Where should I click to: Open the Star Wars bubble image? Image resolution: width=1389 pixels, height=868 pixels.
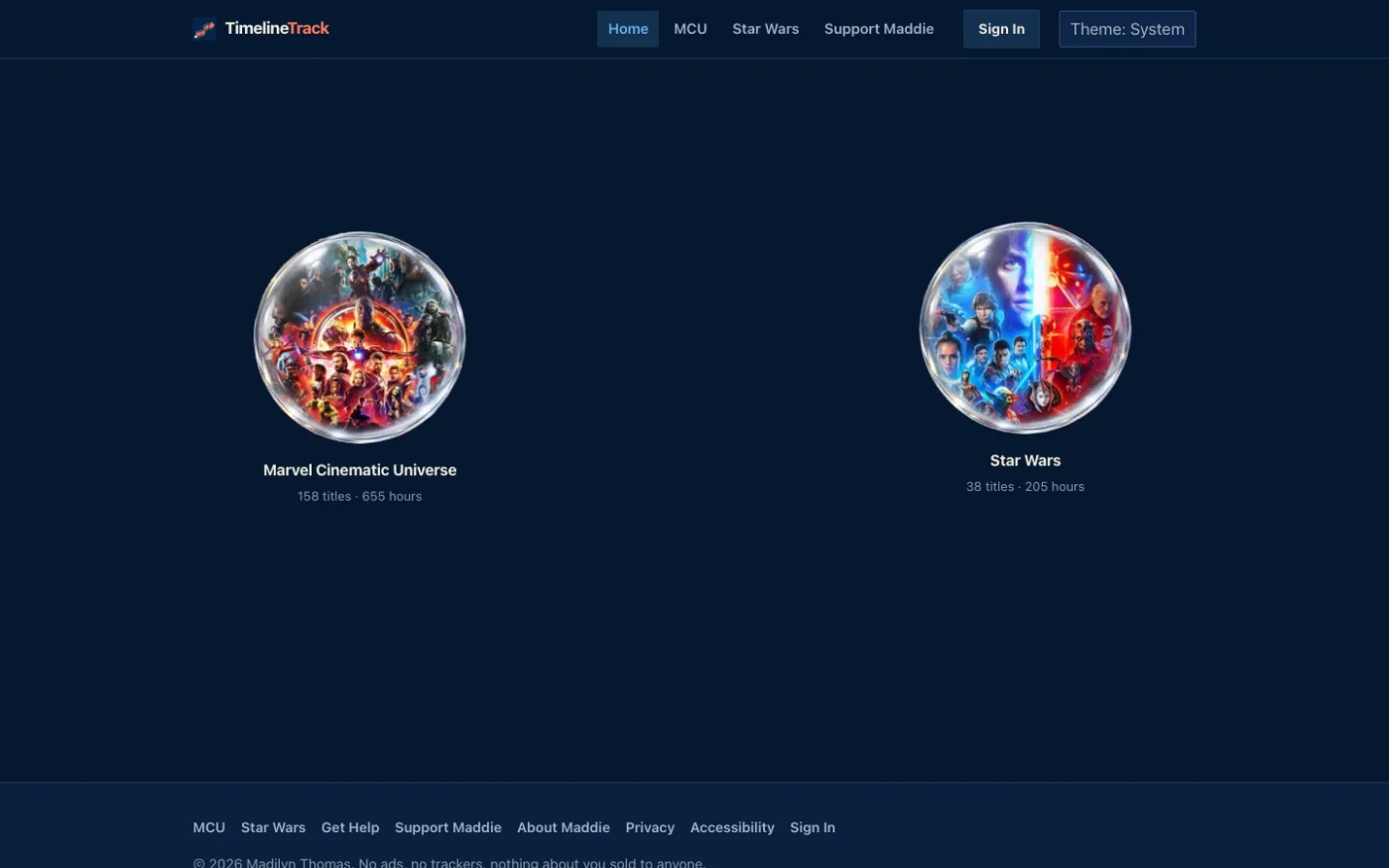[1025, 327]
